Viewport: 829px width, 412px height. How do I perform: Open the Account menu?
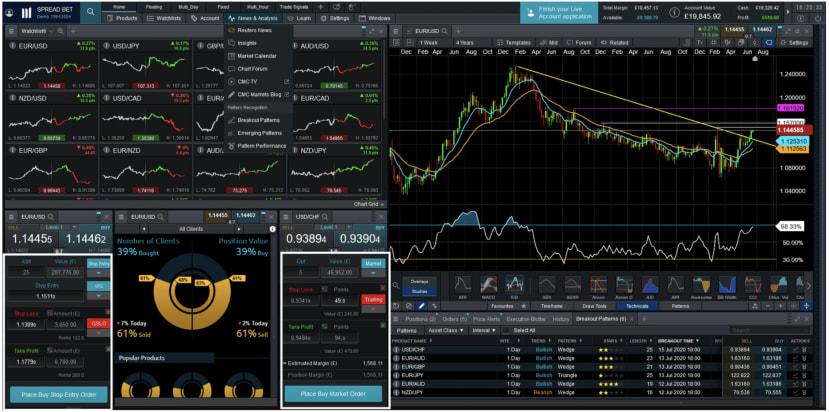(205, 18)
